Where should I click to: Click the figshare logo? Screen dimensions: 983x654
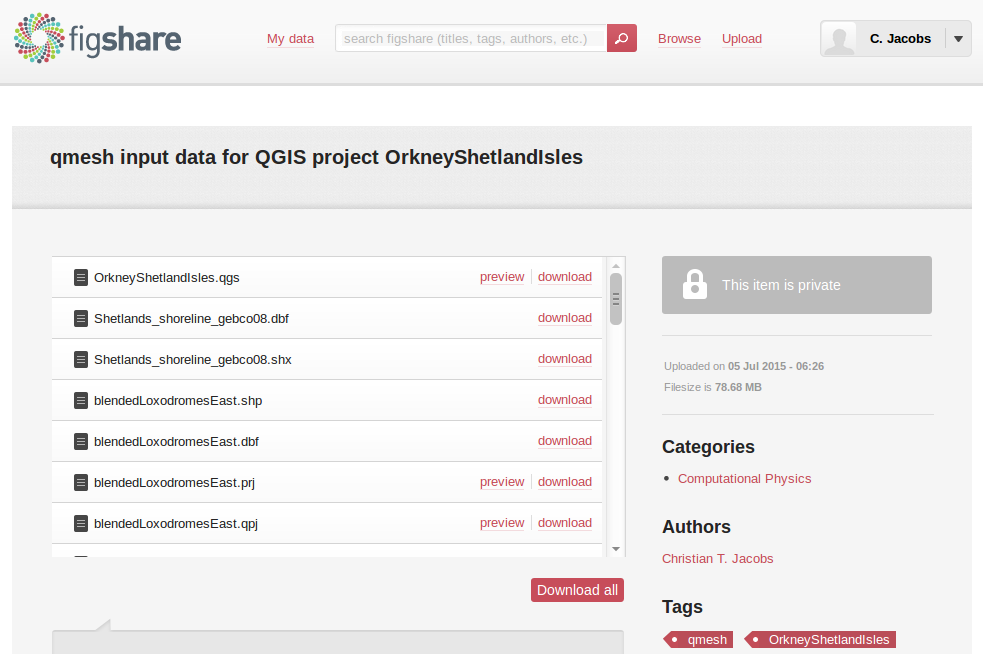coord(97,39)
